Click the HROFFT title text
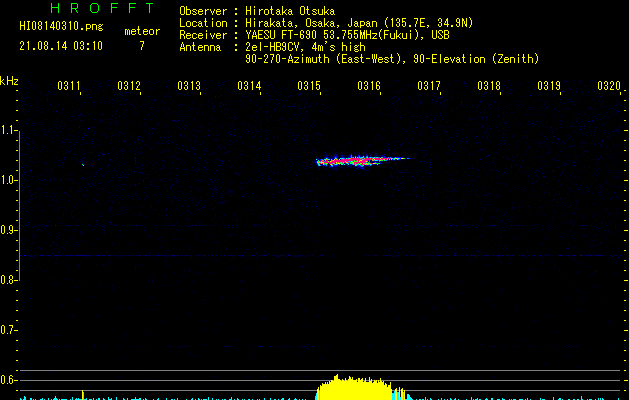 [x=103, y=8]
